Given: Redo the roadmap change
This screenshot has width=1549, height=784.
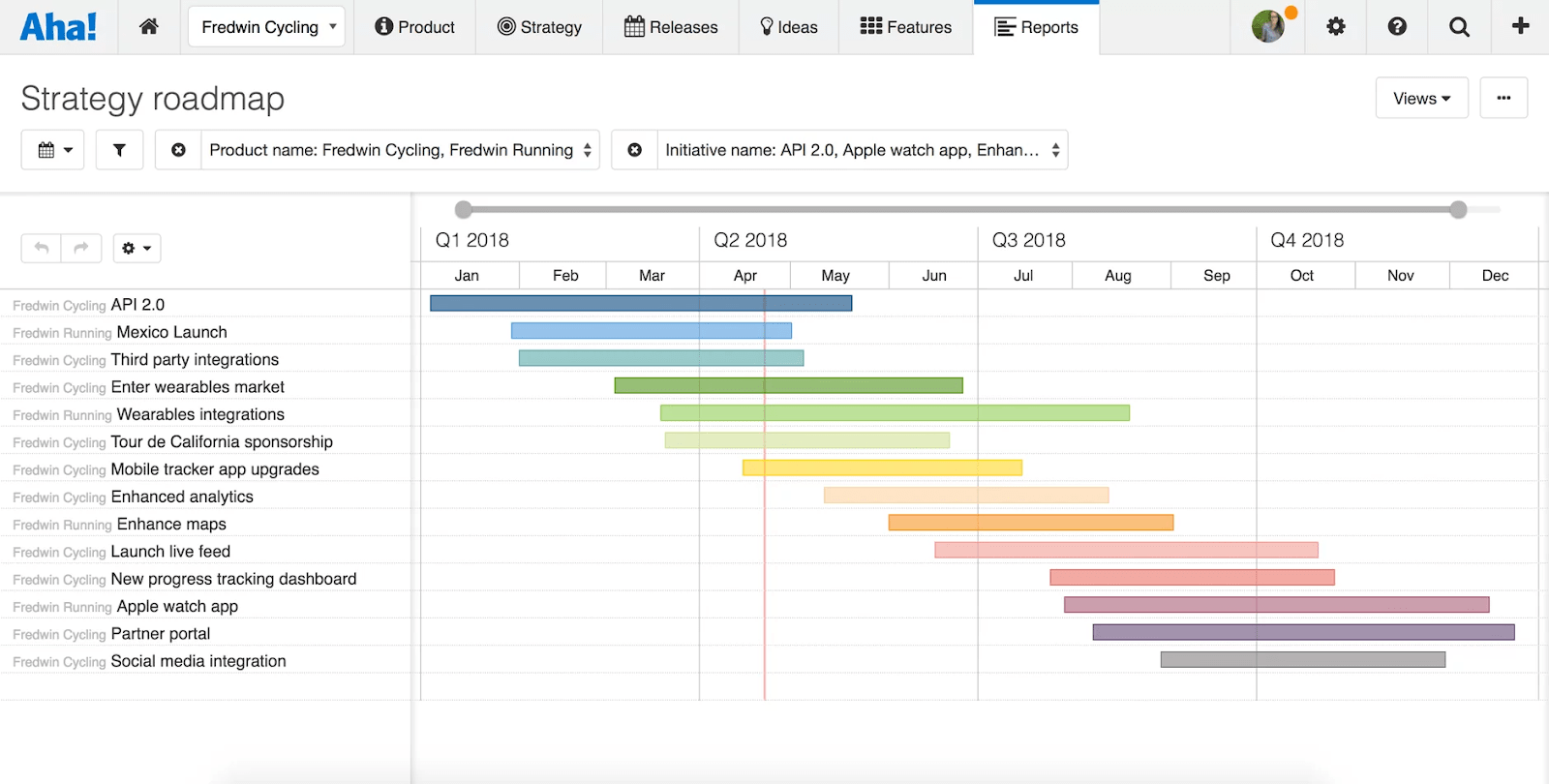Looking at the screenshot, I should point(81,249).
